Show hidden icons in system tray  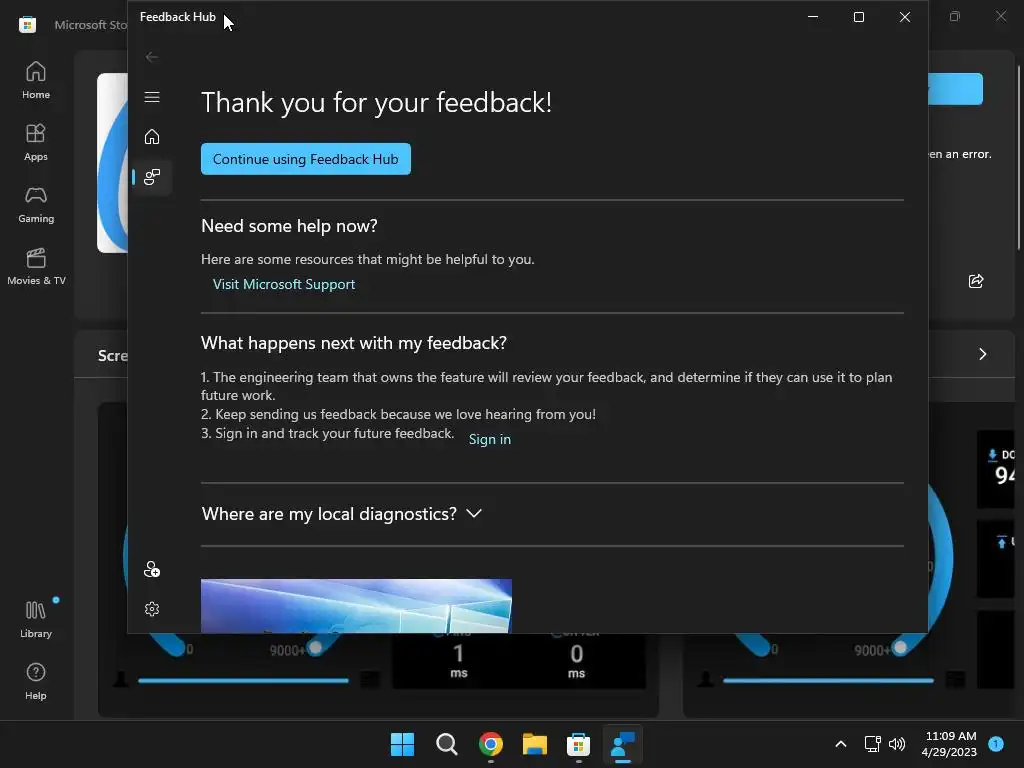click(x=840, y=744)
